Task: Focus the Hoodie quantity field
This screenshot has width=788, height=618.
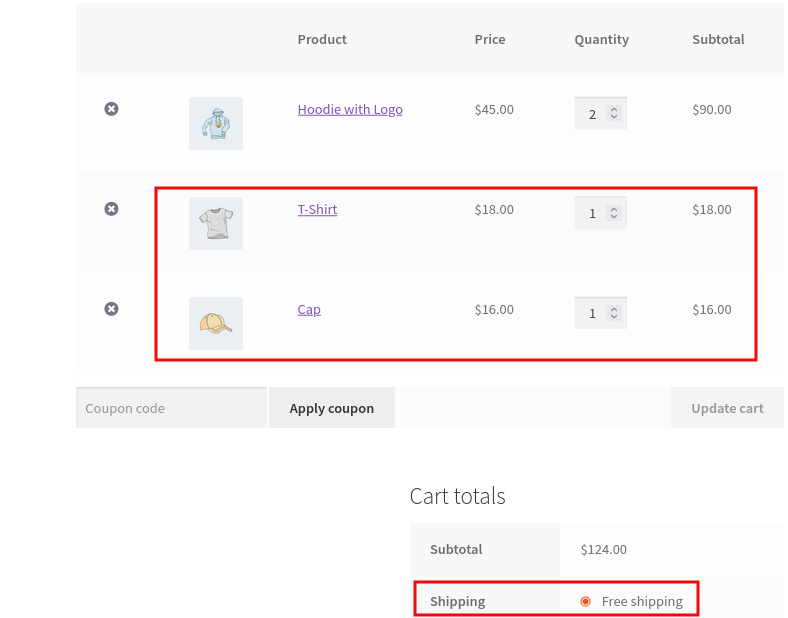Action: pyautogui.click(x=591, y=114)
